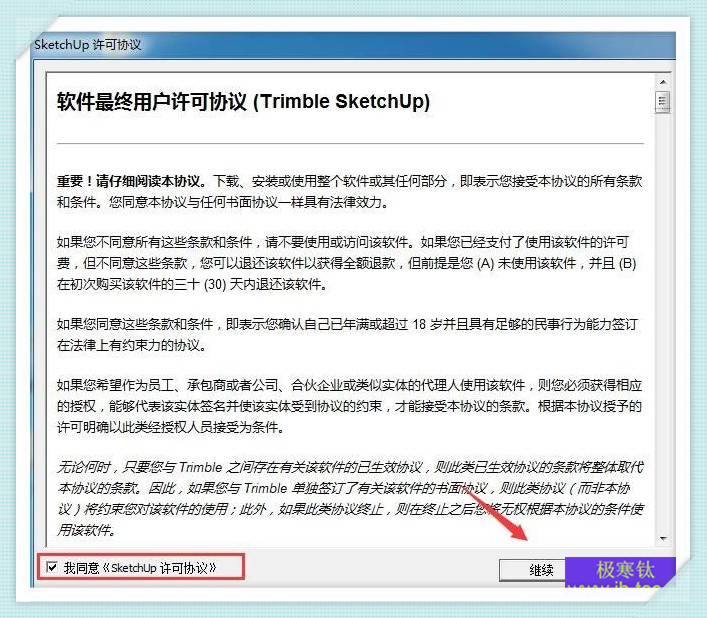The width and height of the screenshot is (707, 618).
Task: Click the paragraph starting 如果您不同意所有这些条款和条件
Action: [x=346, y=263]
